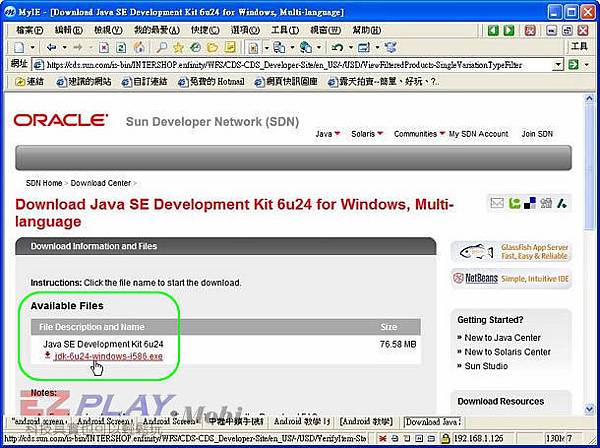Open the 檢視(V) menu
Image resolution: width=600 pixels, height=448 pixels.
click(x=108, y=30)
